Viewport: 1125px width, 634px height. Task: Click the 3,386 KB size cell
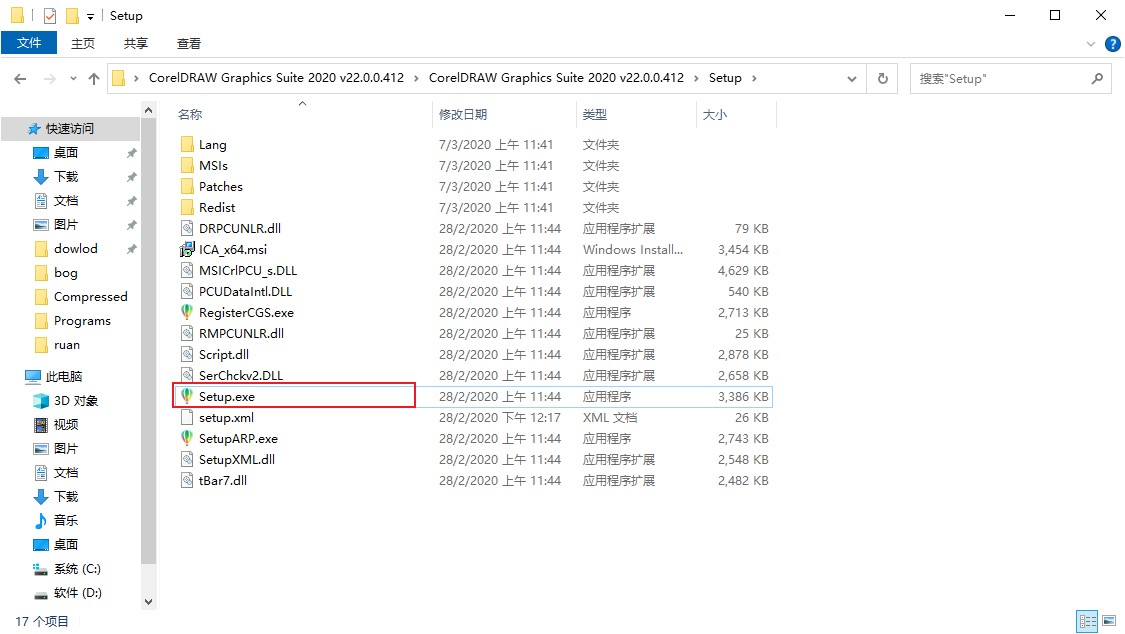743,397
